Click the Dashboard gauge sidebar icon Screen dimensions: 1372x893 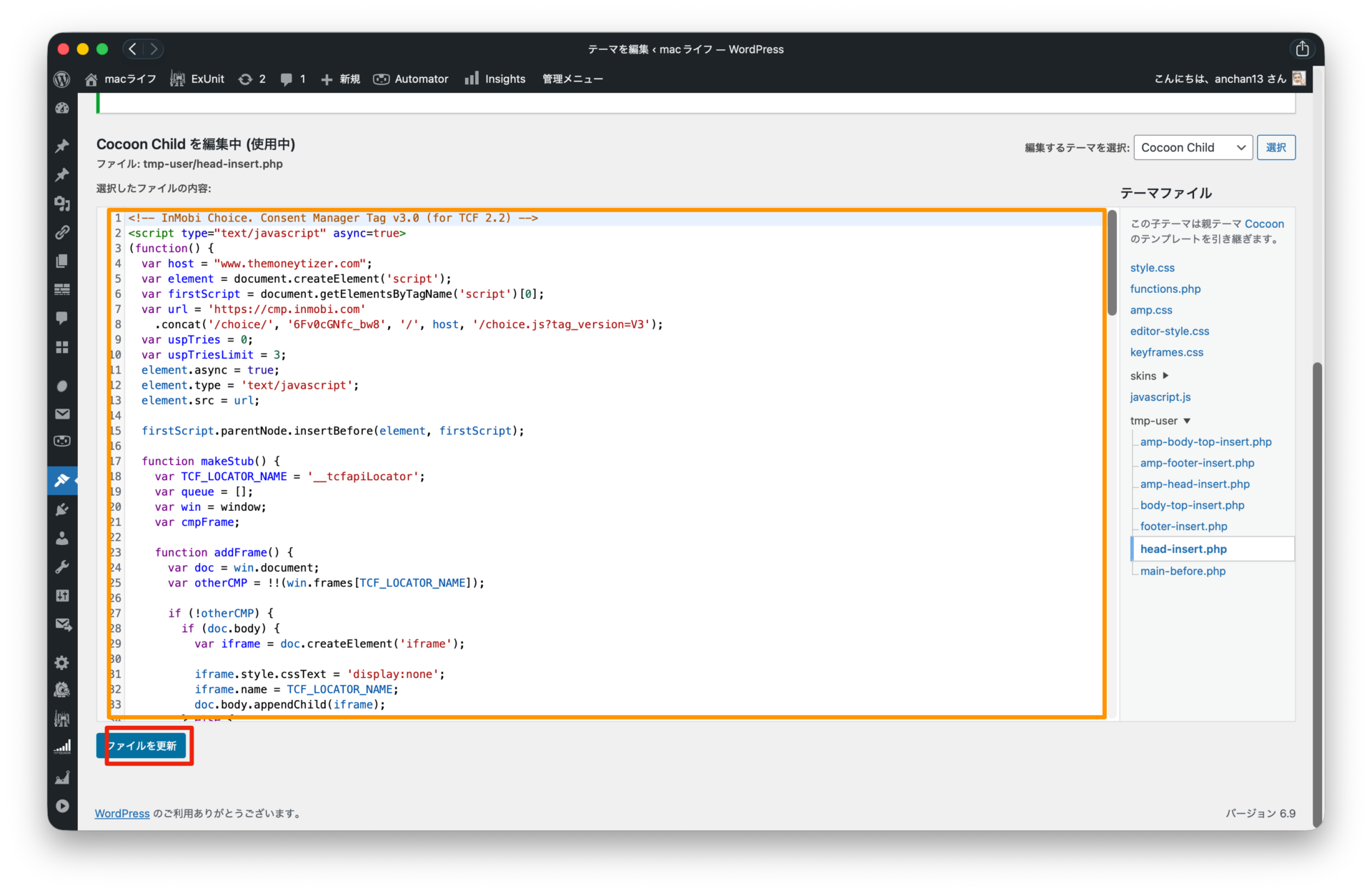coord(62,109)
